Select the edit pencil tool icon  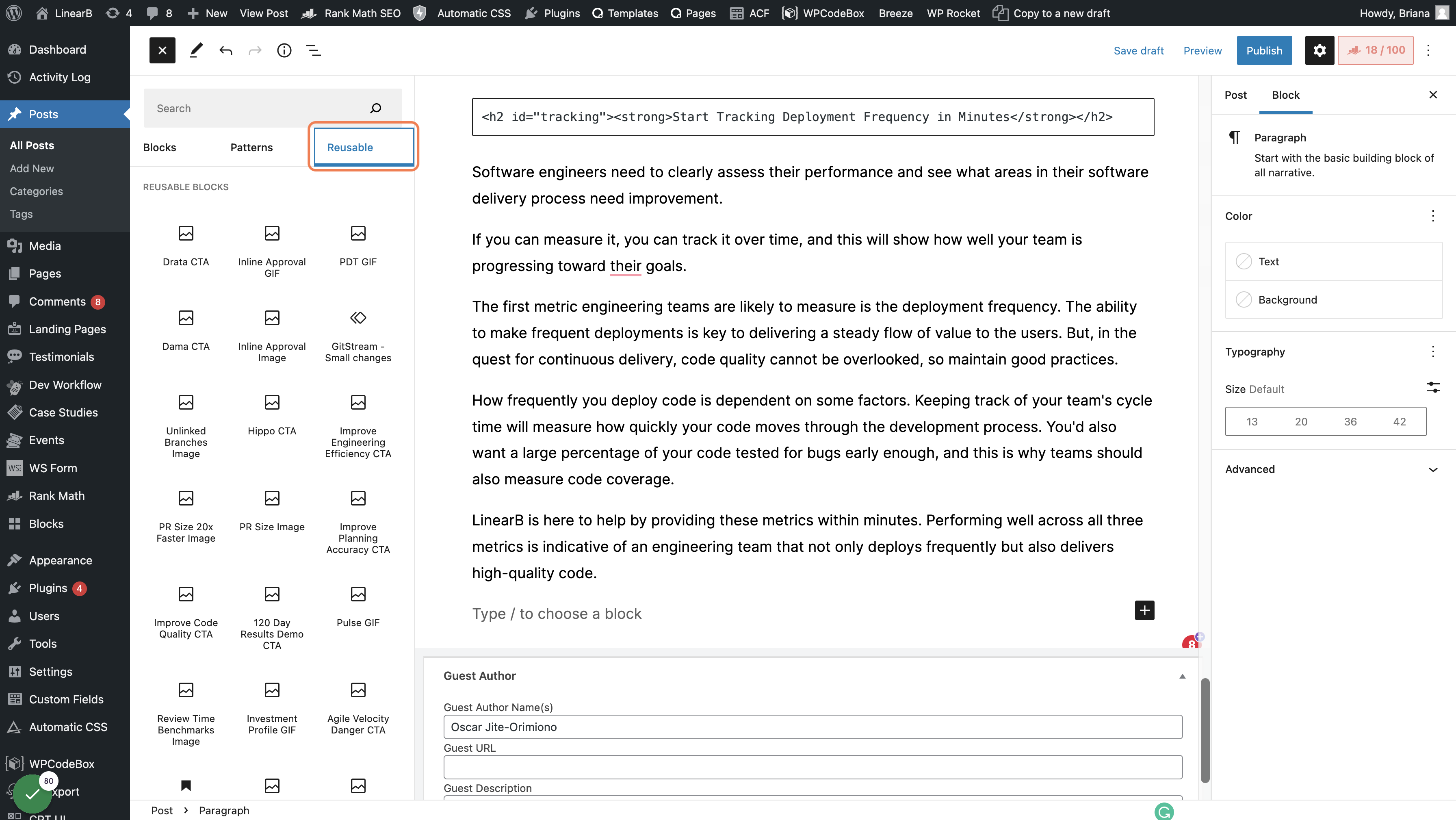point(196,50)
